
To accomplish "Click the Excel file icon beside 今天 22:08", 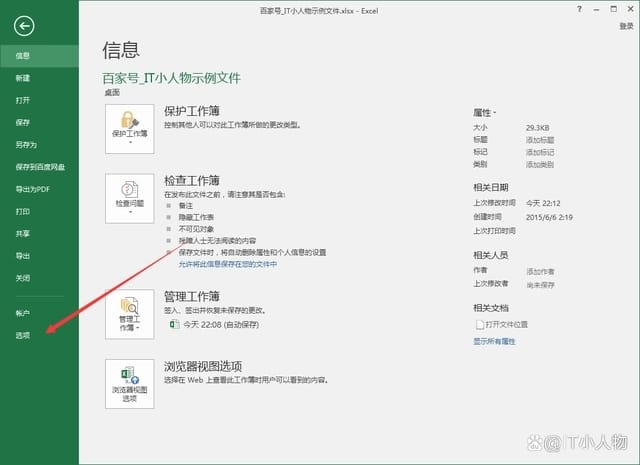I will [x=174, y=325].
